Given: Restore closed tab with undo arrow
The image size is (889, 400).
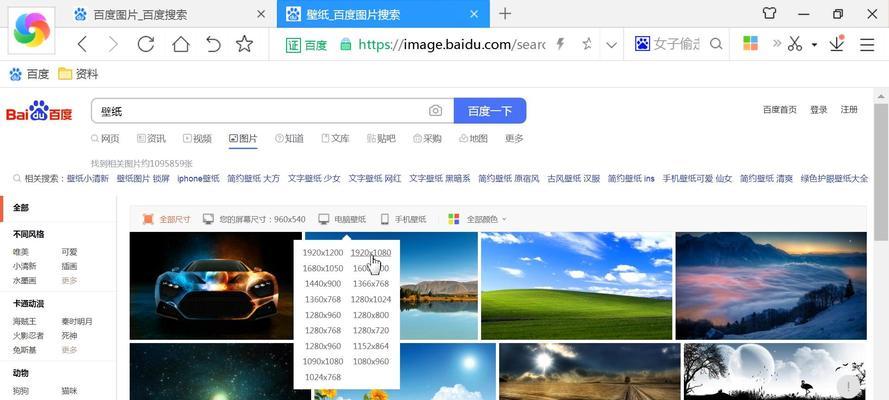Looking at the screenshot, I should pos(213,44).
